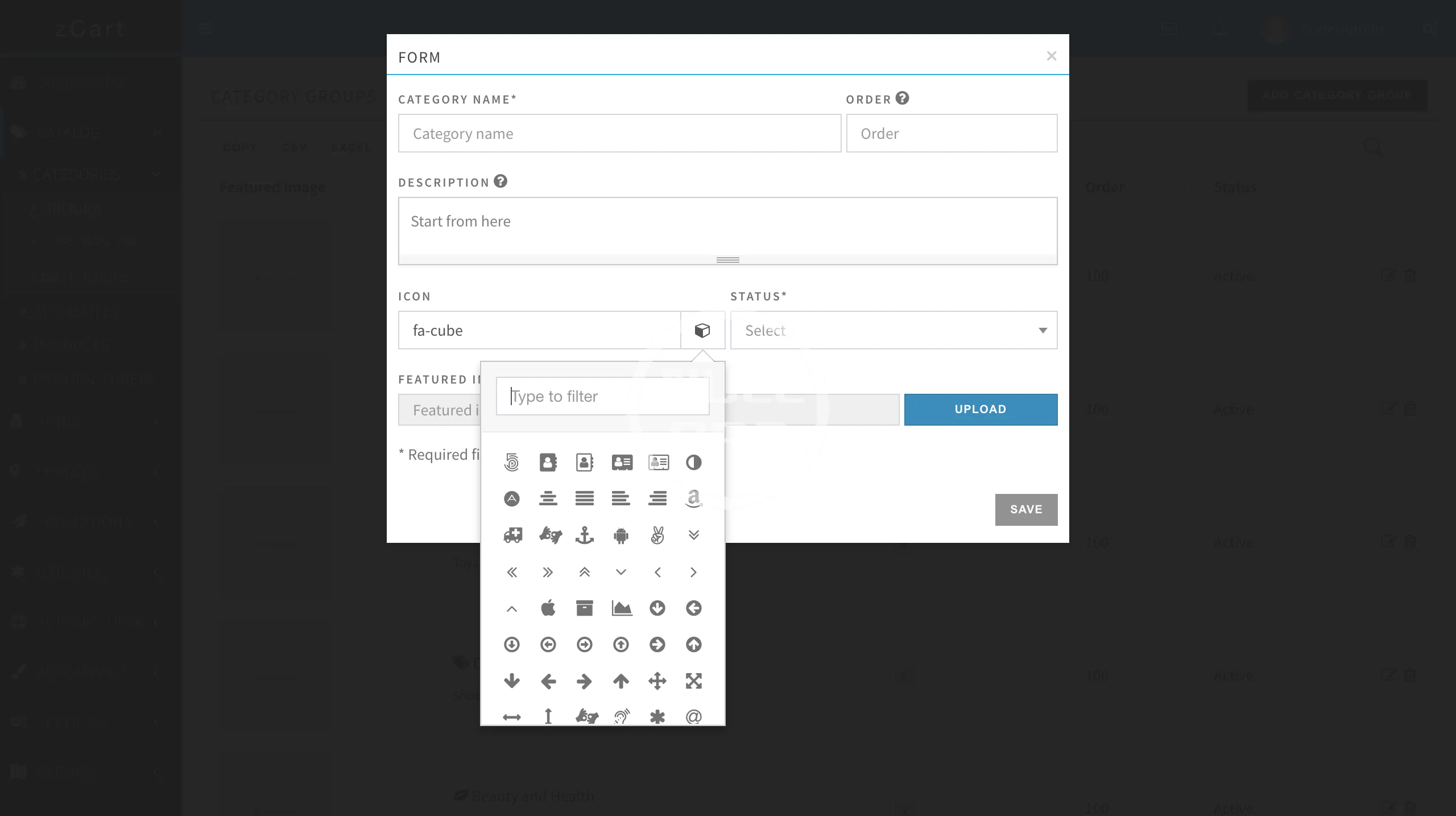1456x816 pixels.
Task: Click the Order help question mark
Action: coord(902,98)
